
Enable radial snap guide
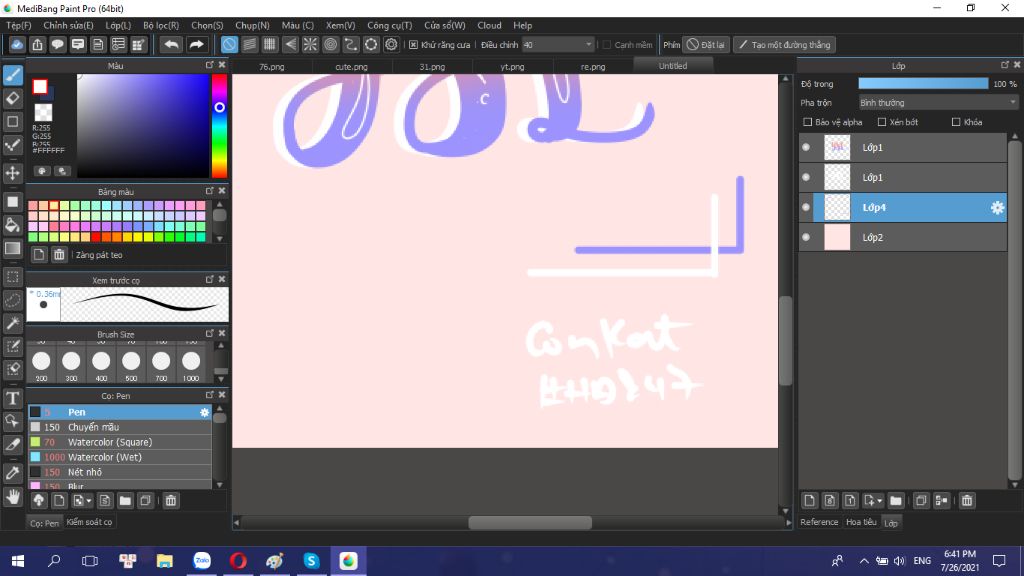(x=310, y=44)
